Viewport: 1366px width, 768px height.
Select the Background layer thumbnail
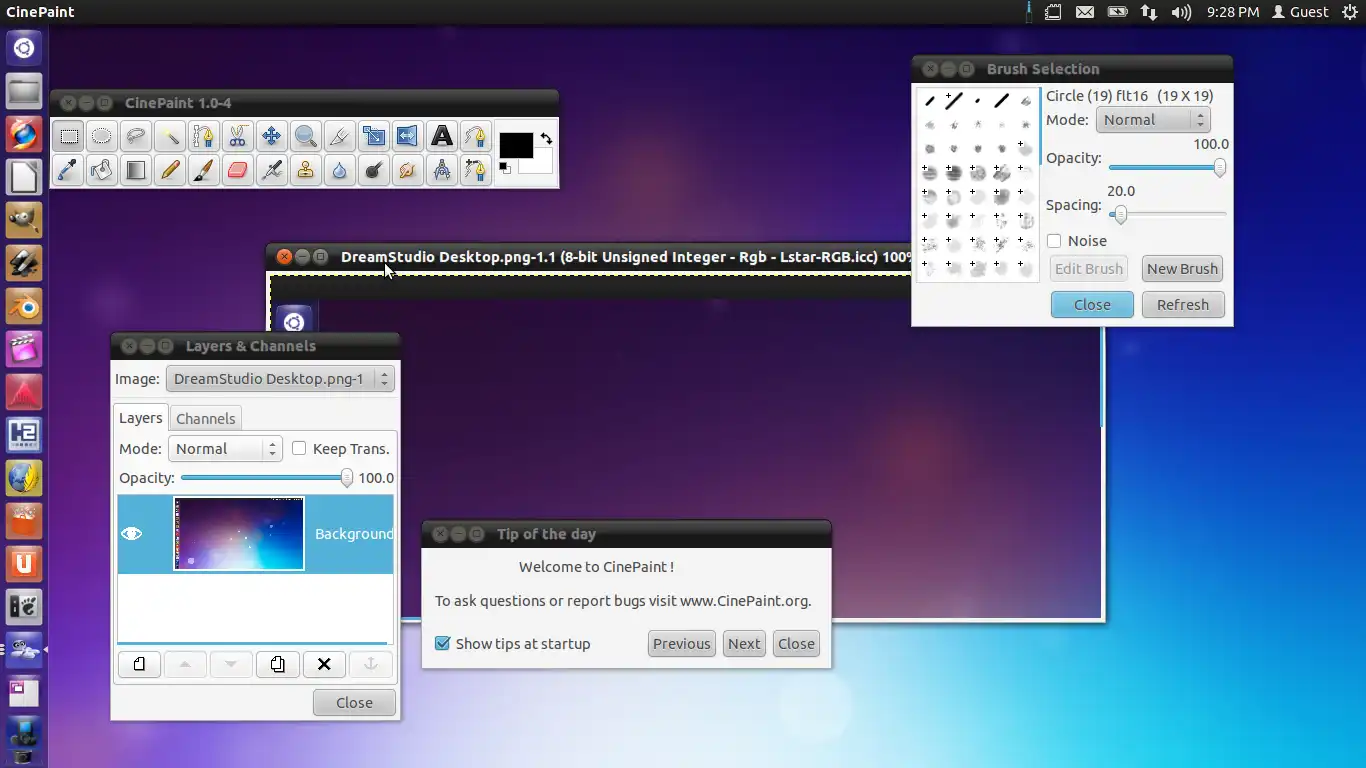[x=239, y=534]
